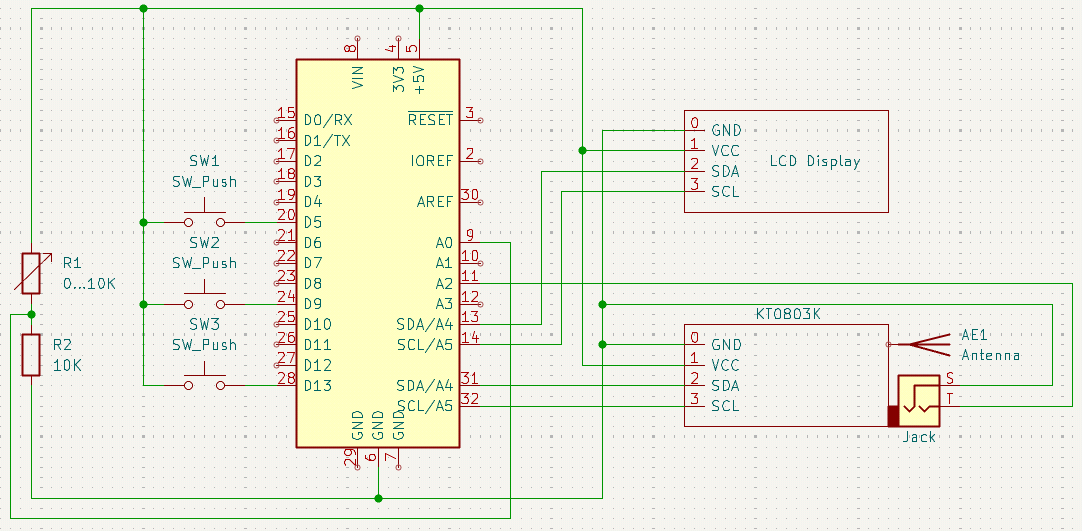Click 'SDA' pin label on LCD Display
Image resolution: width=1082 pixels, height=531 pixels.
[725, 171]
